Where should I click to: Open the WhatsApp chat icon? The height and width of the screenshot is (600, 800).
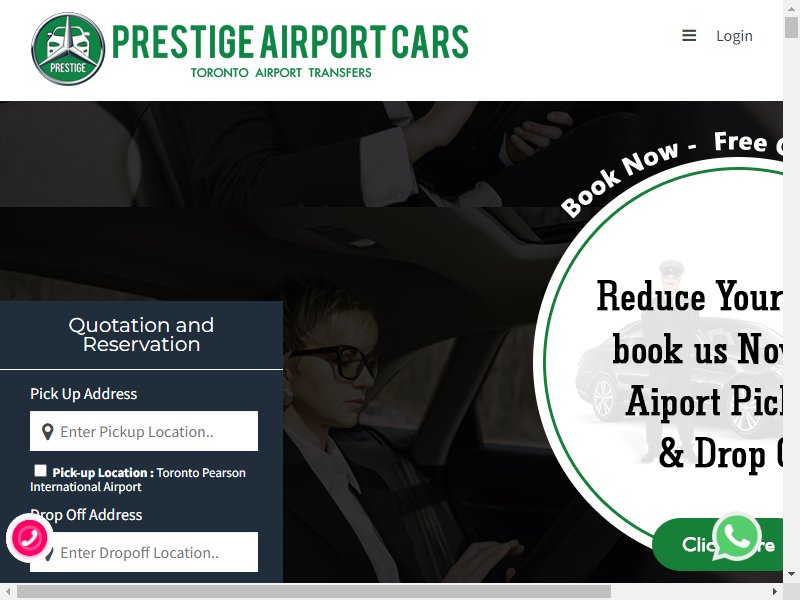pos(736,537)
